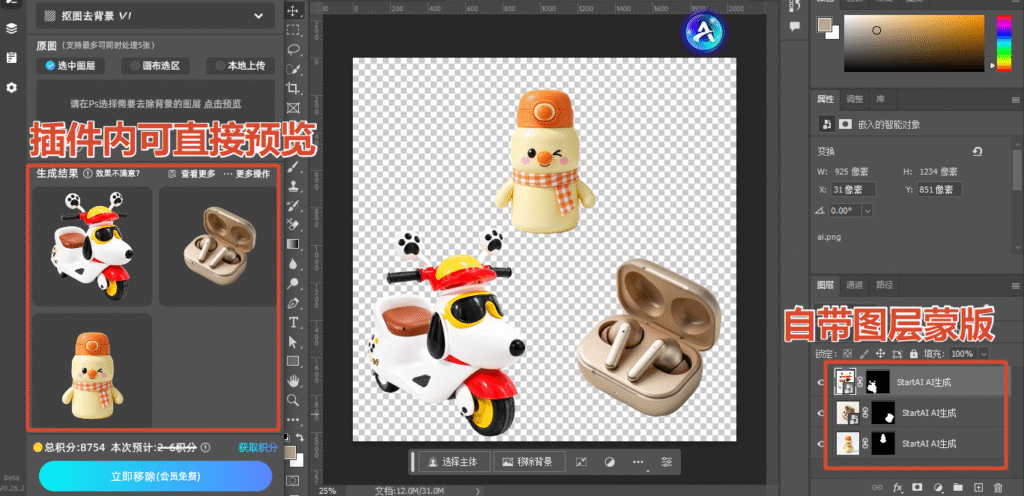Open the extra tools ellipsis in toolbar
The height and width of the screenshot is (496, 1024).
click(293, 419)
